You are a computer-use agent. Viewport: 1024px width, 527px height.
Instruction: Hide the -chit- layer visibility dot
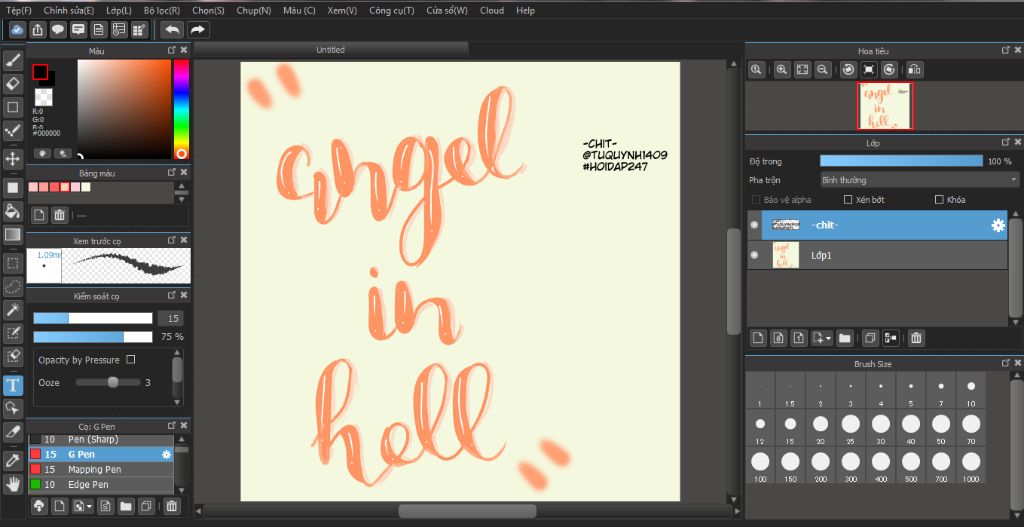click(x=754, y=225)
